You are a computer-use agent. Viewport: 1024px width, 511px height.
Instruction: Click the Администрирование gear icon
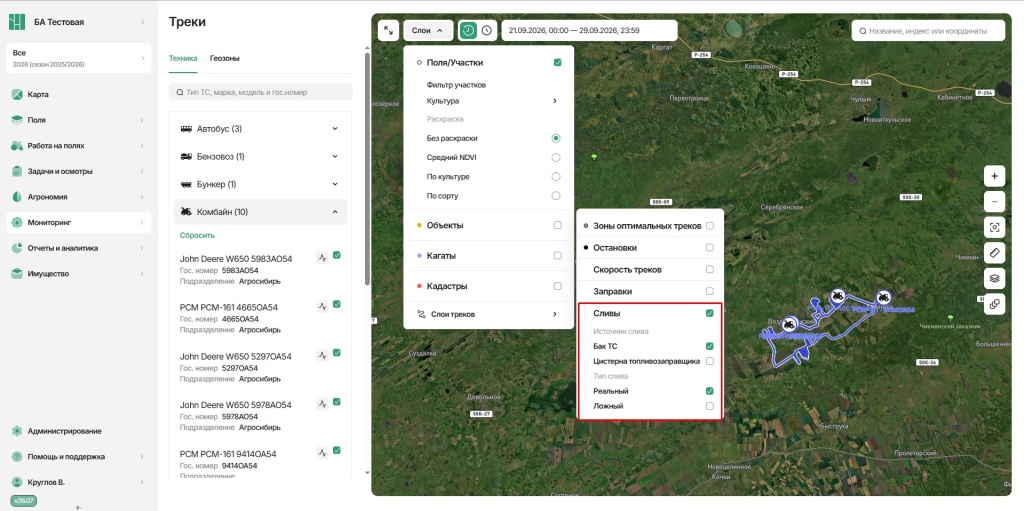pyautogui.click(x=17, y=431)
